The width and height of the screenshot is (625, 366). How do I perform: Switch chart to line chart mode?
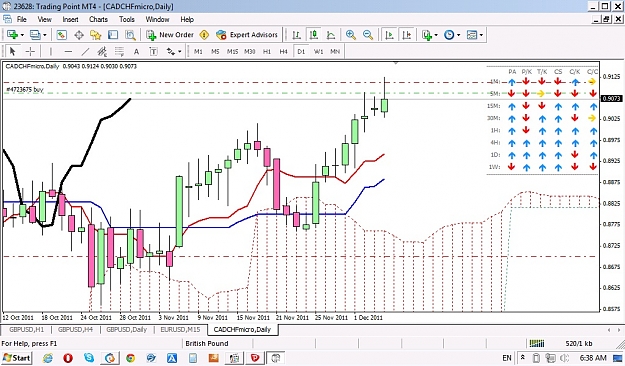coord(331,35)
